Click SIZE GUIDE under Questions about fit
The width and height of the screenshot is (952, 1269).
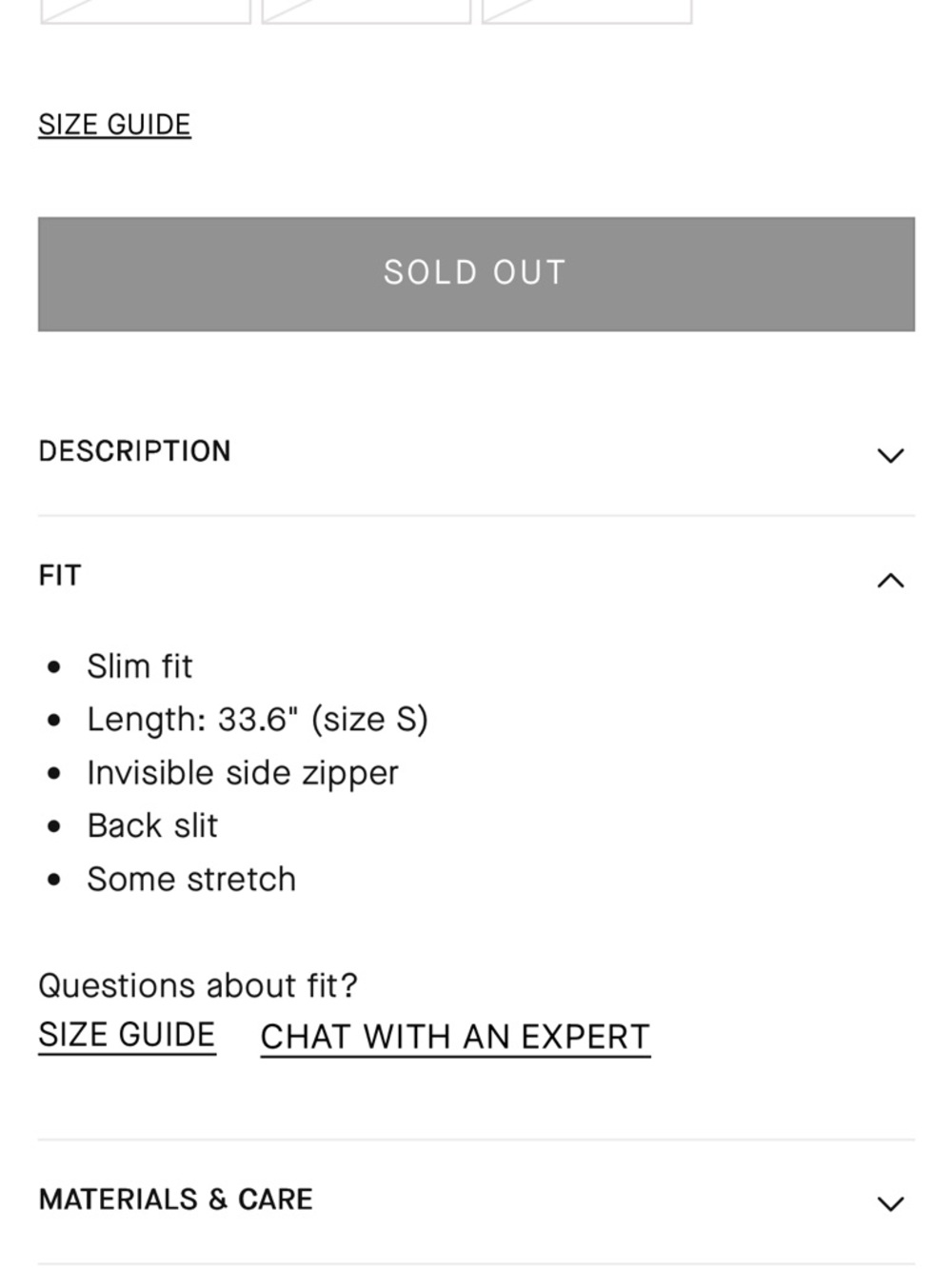[127, 1034]
